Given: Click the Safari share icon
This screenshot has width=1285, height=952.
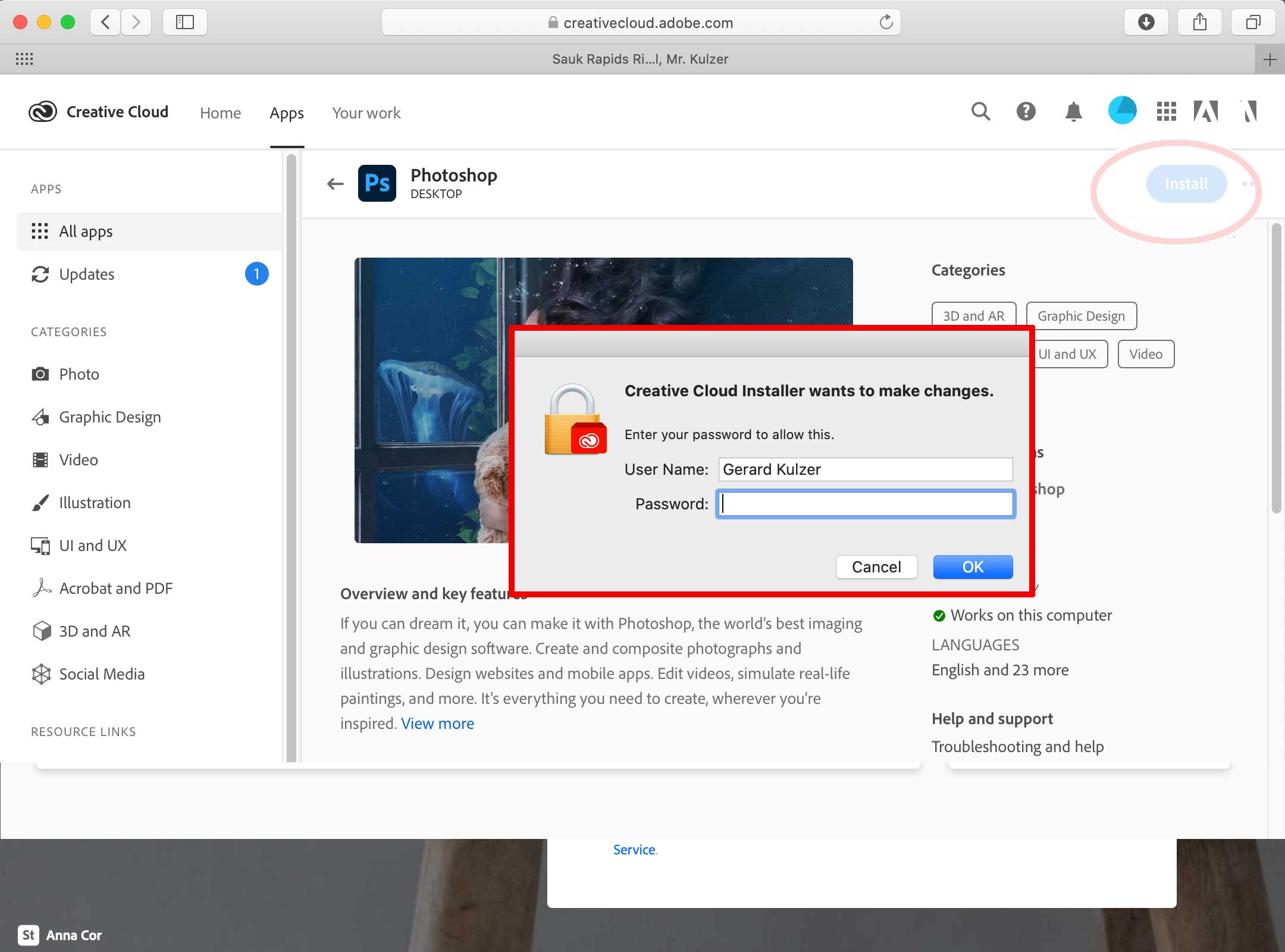Looking at the screenshot, I should (x=1200, y=23).
